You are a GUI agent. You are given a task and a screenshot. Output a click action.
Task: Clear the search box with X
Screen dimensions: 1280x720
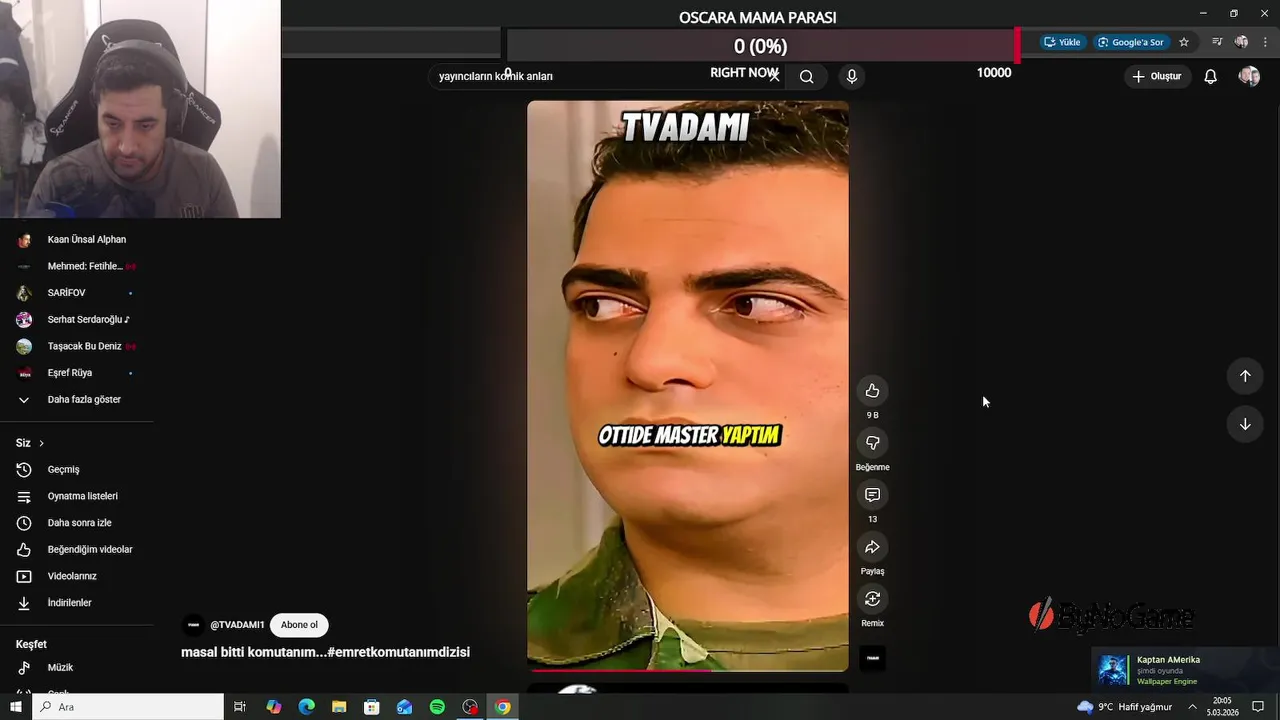click(x=773, y=76)
